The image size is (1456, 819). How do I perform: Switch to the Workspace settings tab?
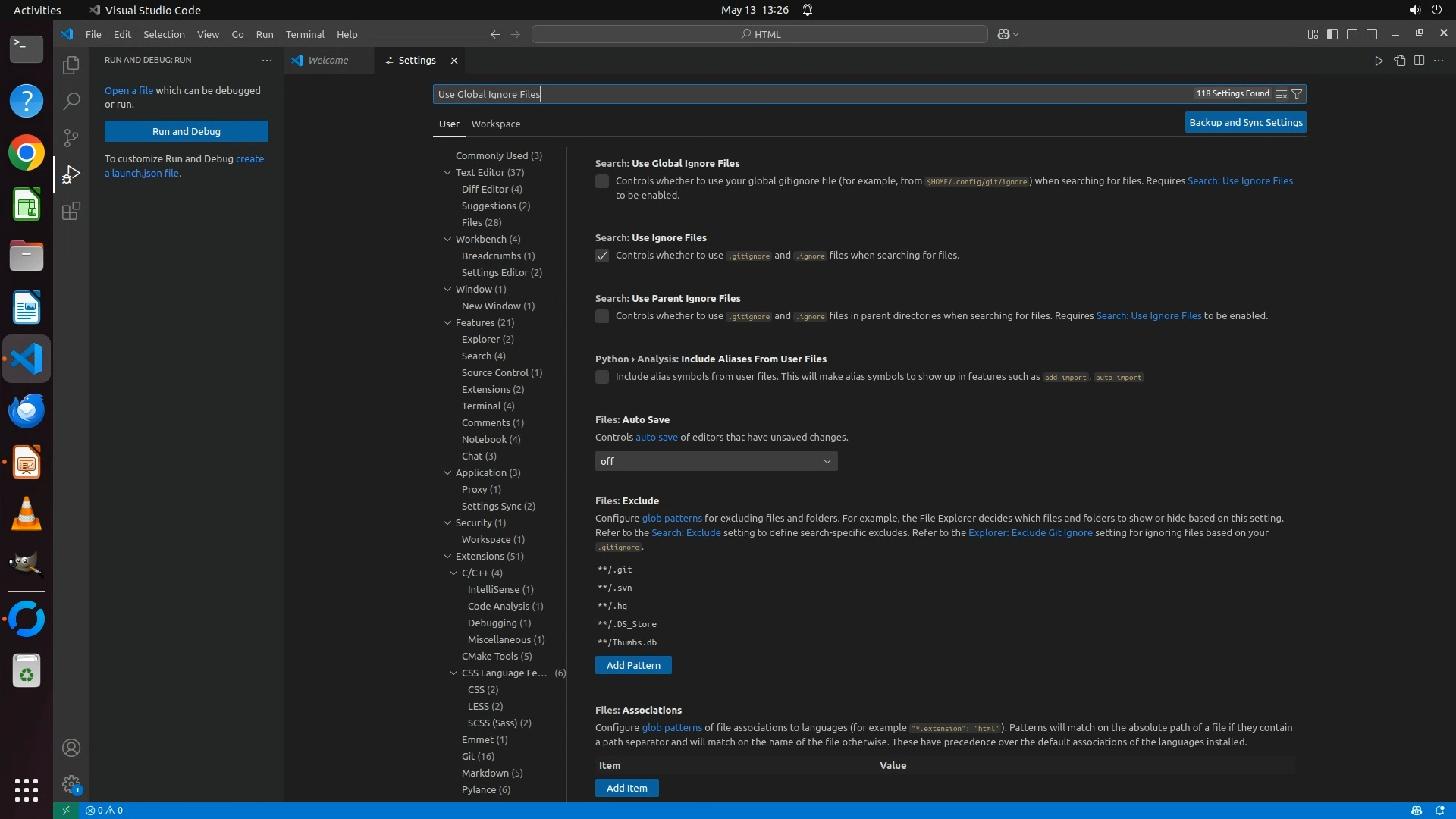click(x=495, y=124)
